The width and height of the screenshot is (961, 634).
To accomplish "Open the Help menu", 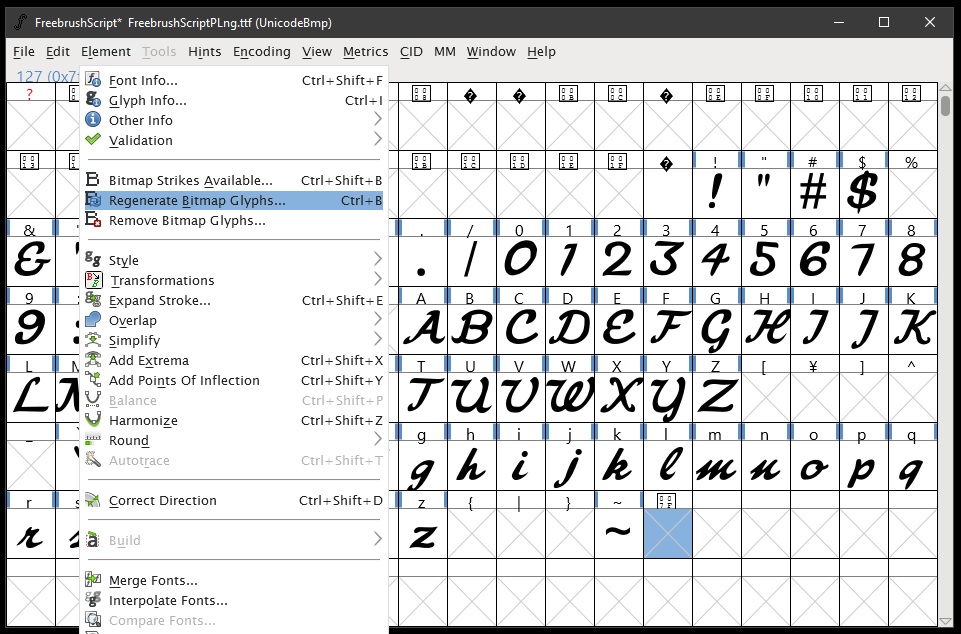I will 541,52.
